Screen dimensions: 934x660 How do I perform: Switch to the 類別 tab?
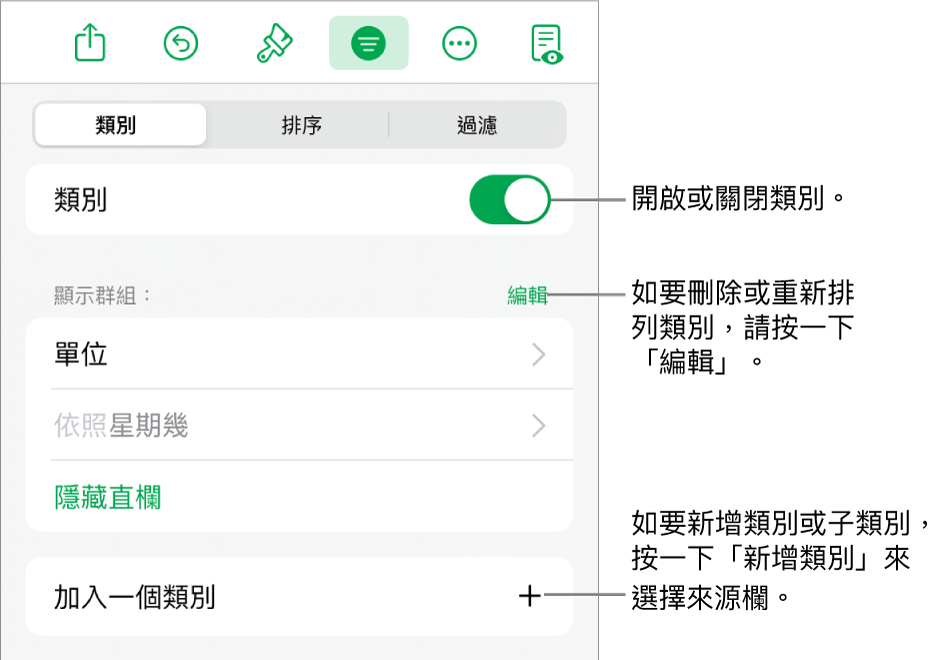click(x=120, y=125)
